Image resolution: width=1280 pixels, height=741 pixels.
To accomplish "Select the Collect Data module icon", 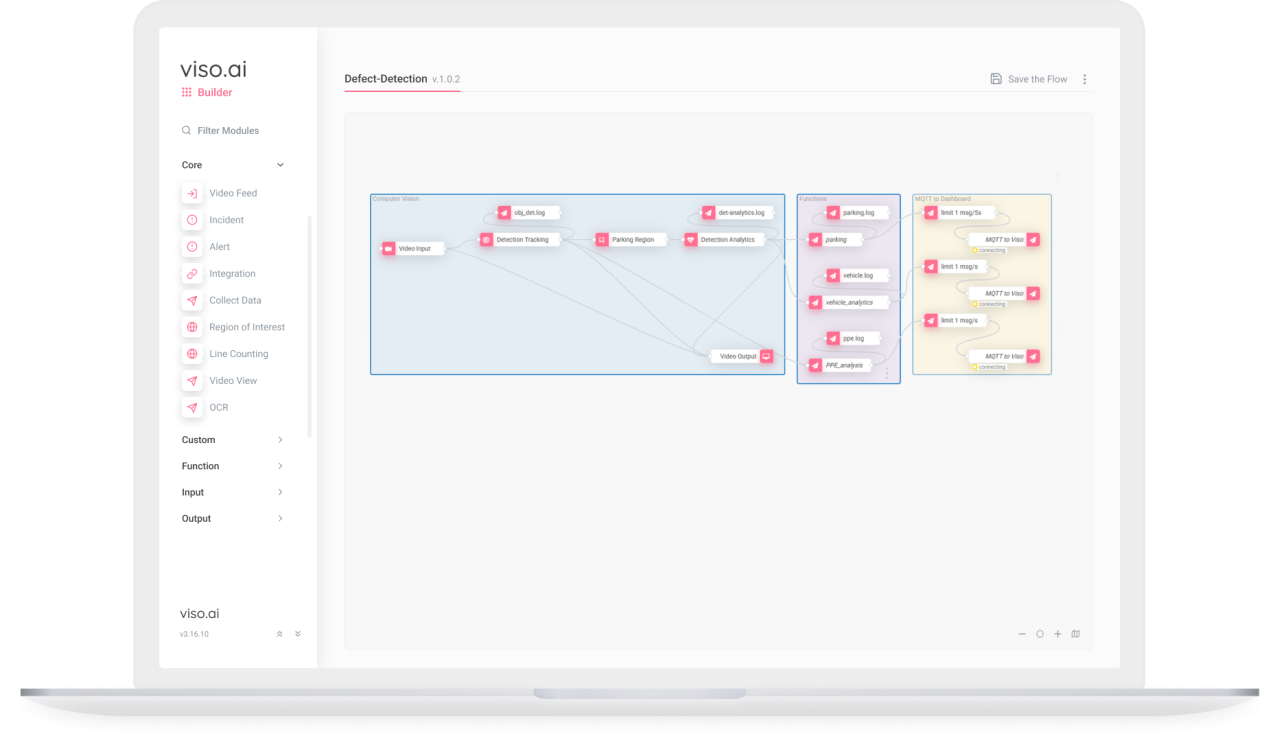I will point(192,301).
